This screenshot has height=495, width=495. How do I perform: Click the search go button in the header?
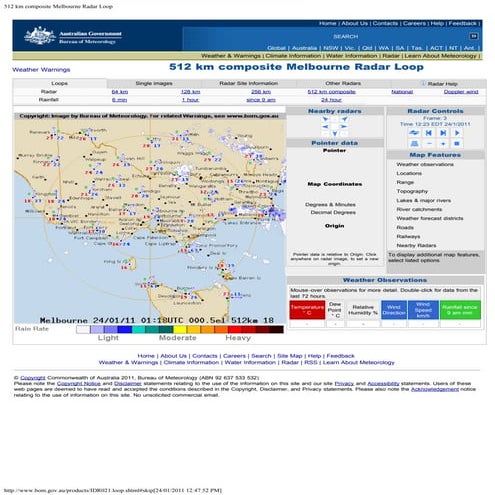(x=474, y=36)
